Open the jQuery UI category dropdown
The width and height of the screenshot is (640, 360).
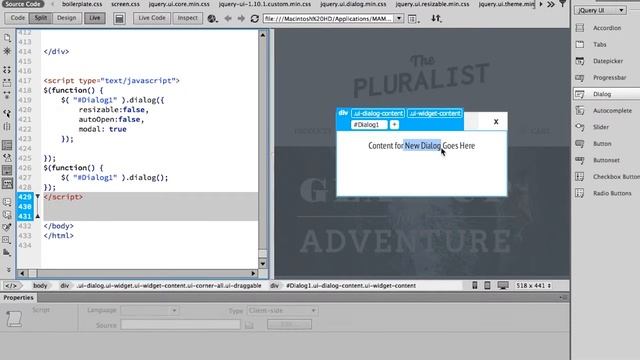(x=600, y=10)
